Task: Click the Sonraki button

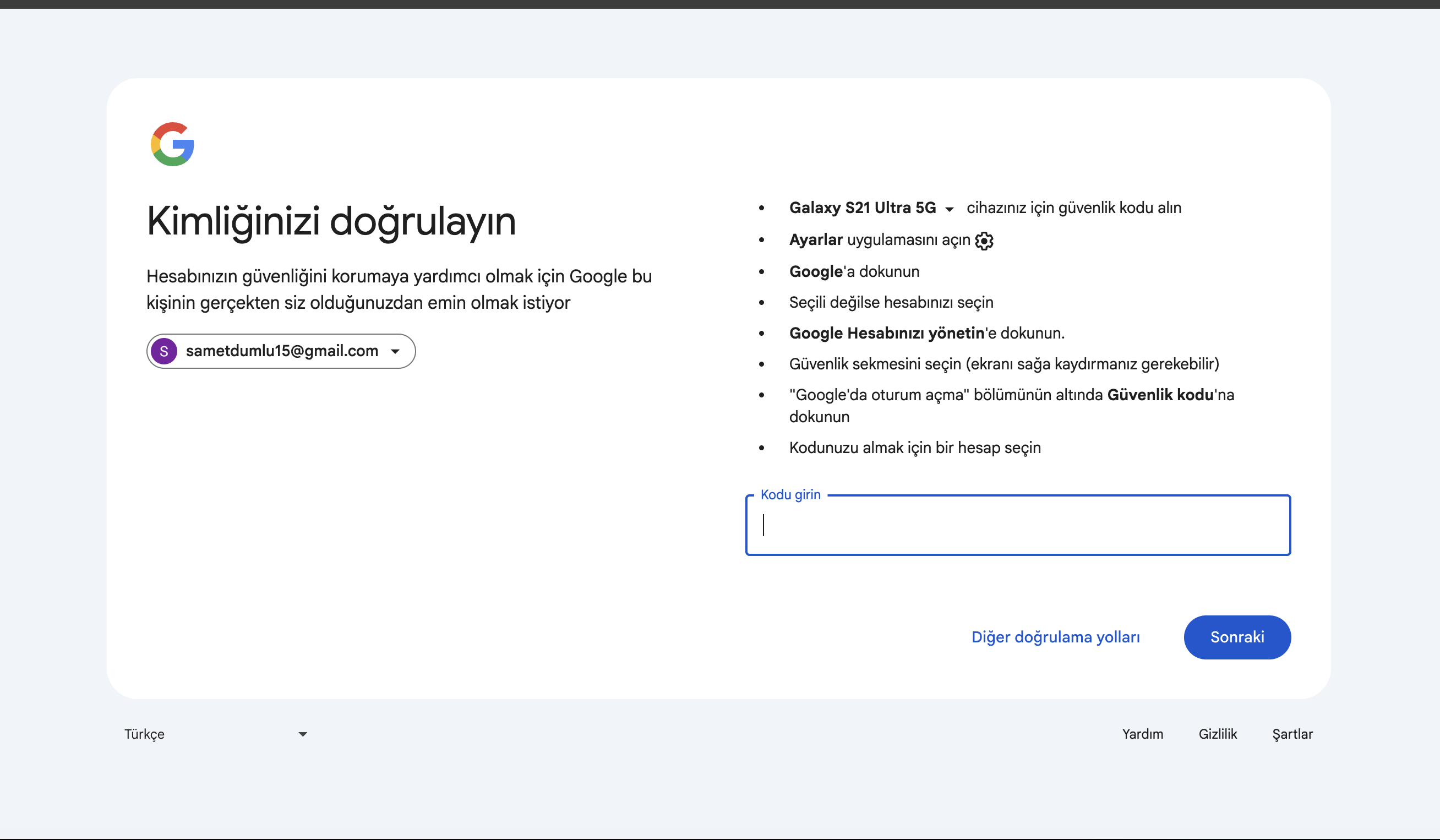Action: tap(1237, 637)
